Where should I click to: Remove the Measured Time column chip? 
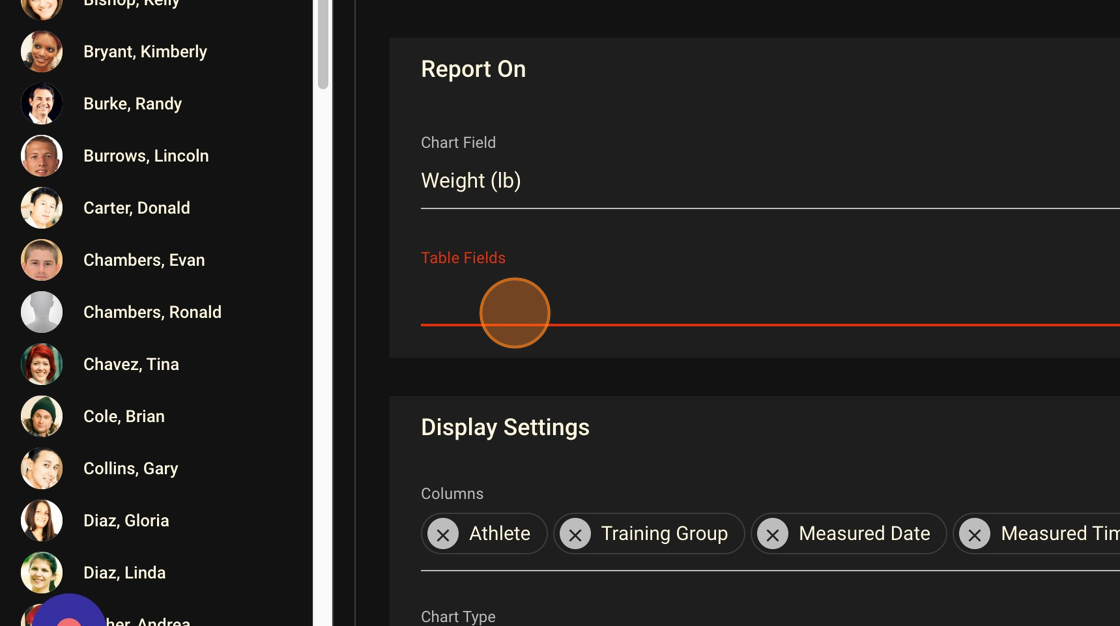point(974,534)
